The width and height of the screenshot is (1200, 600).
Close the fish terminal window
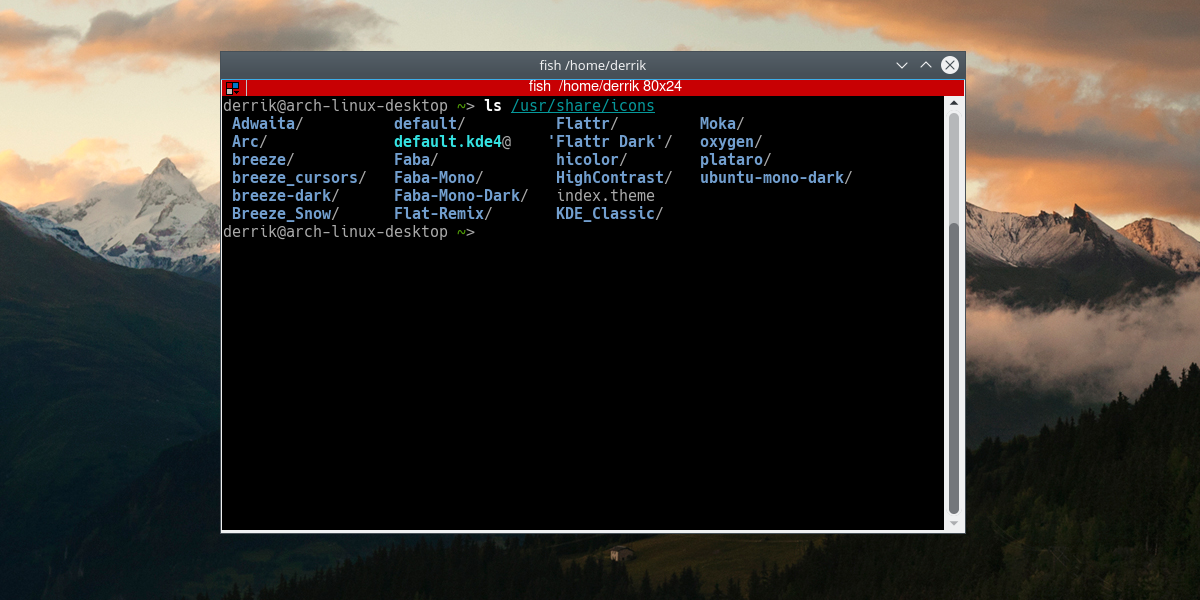pos(950,65)
